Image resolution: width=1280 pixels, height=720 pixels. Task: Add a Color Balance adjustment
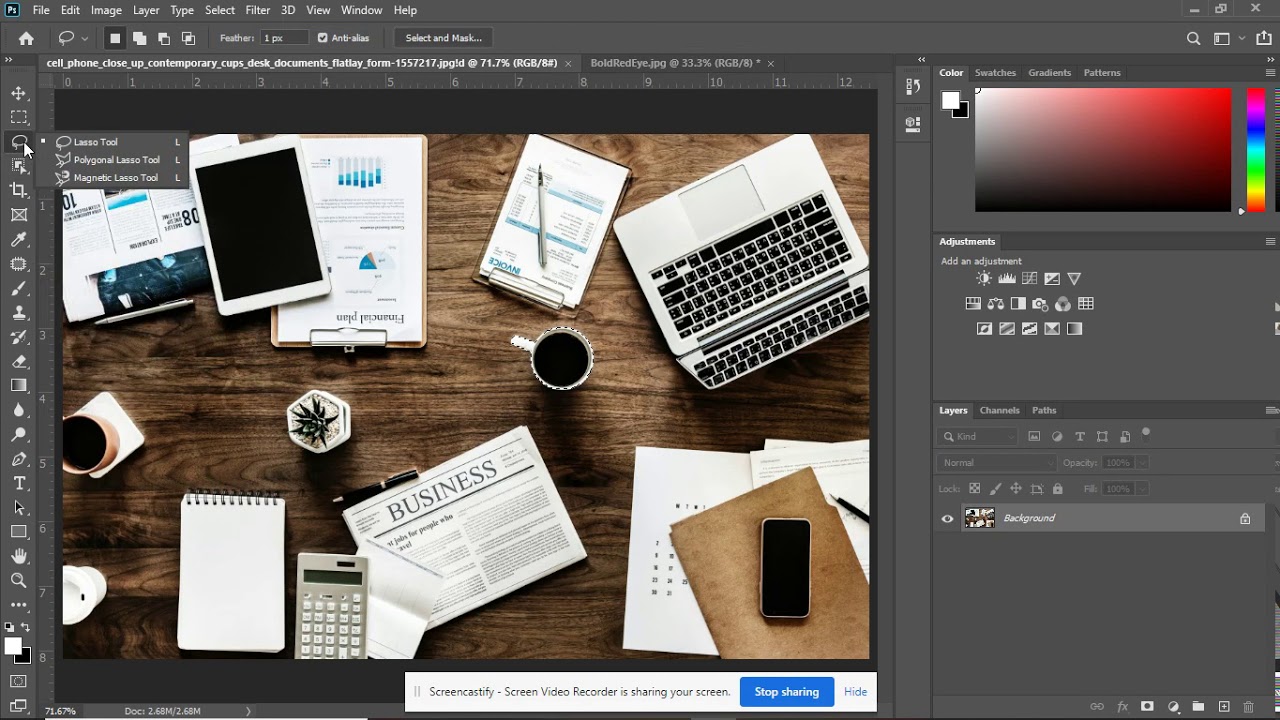[x=996, y=304]
